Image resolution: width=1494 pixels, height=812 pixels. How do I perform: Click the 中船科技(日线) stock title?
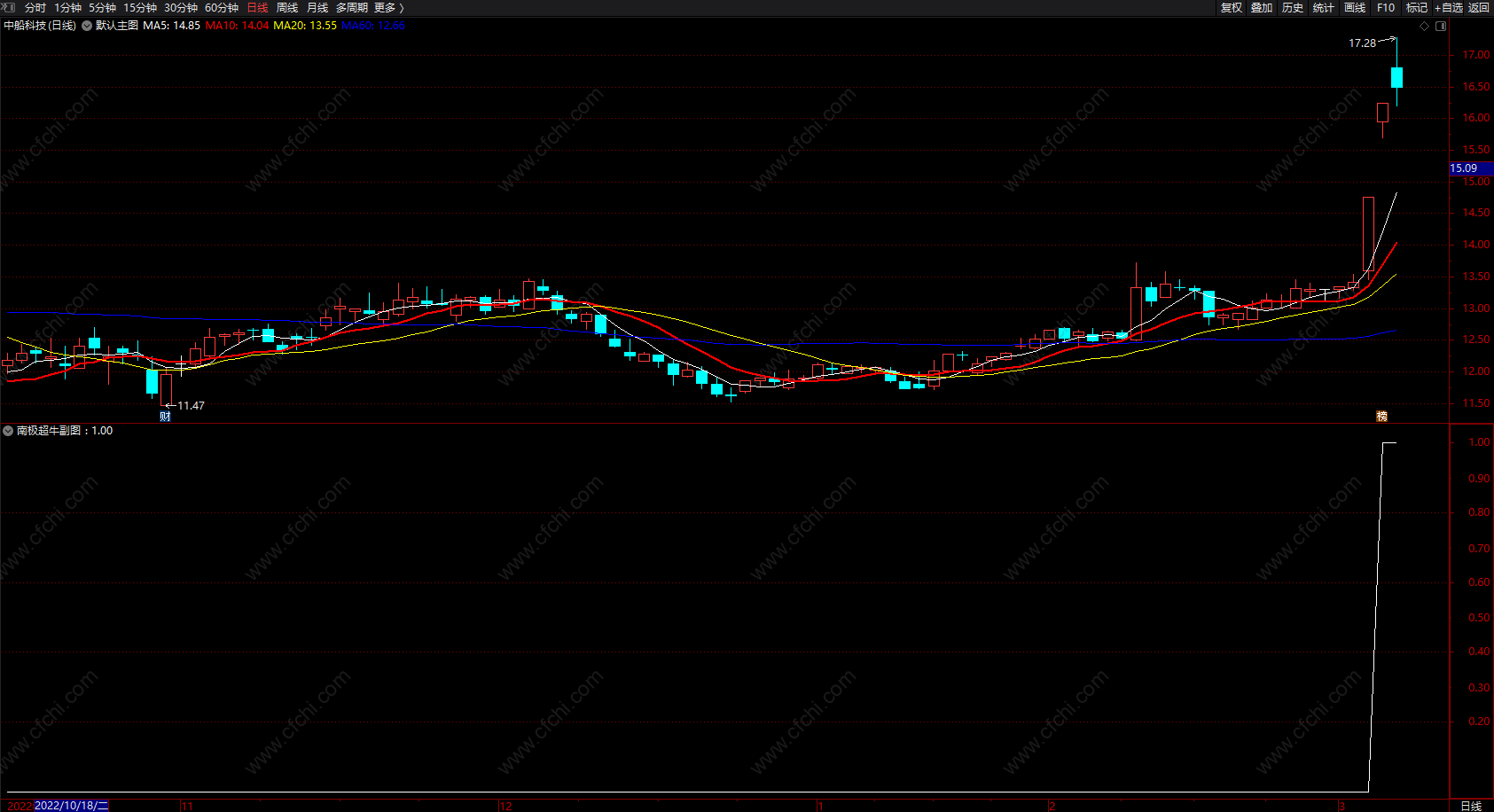(40, 26)
